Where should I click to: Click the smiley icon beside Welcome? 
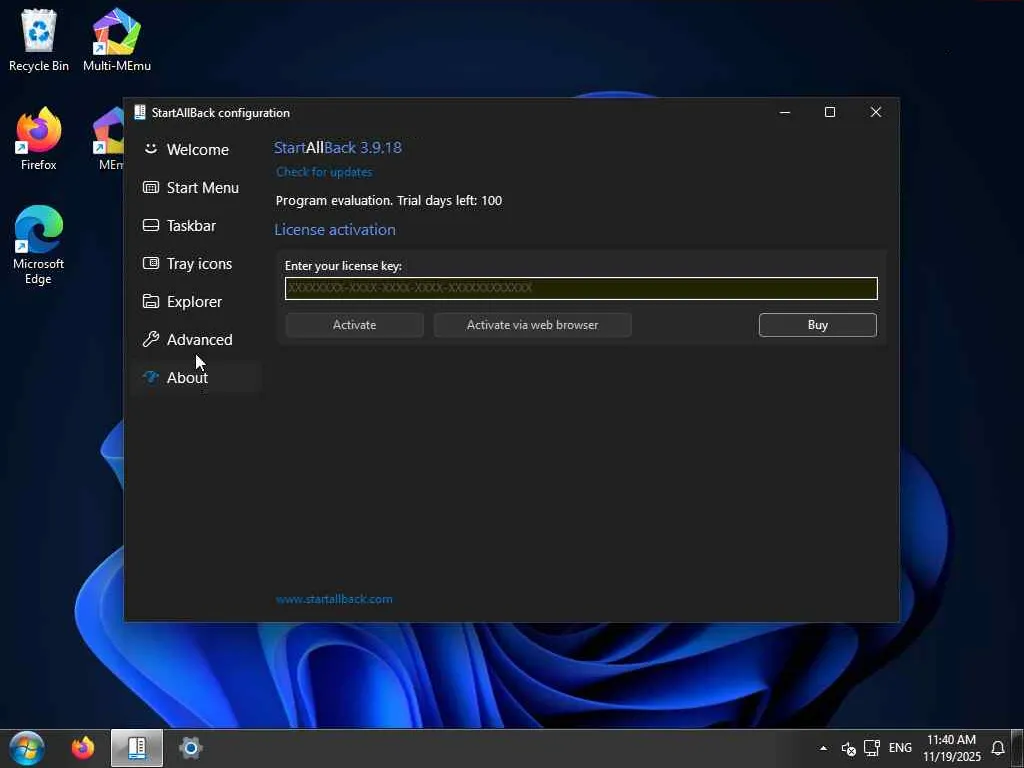coord(151,149)
